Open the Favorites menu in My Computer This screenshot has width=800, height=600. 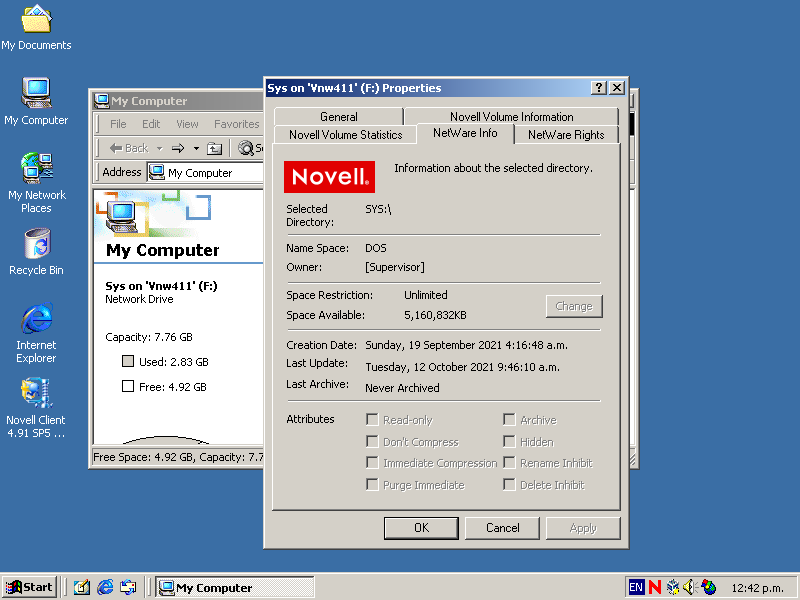237,124
